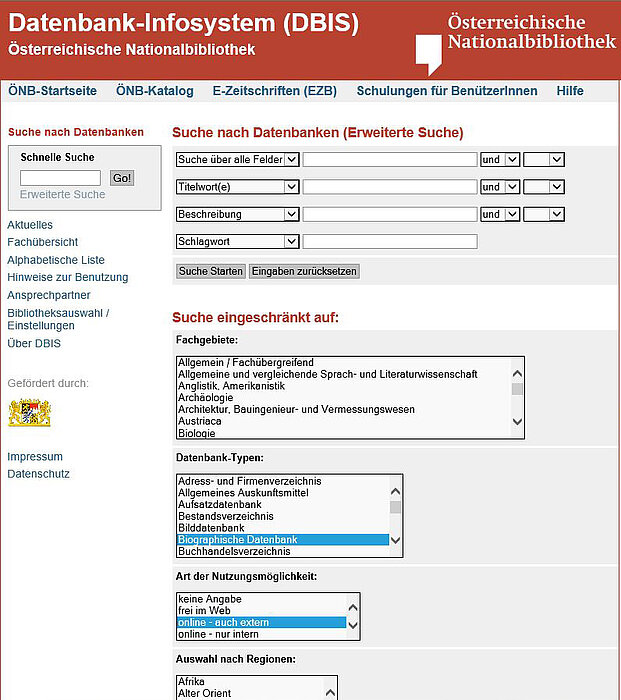Open ÖNB-Katalog in the navigation bar

point(155,91)
